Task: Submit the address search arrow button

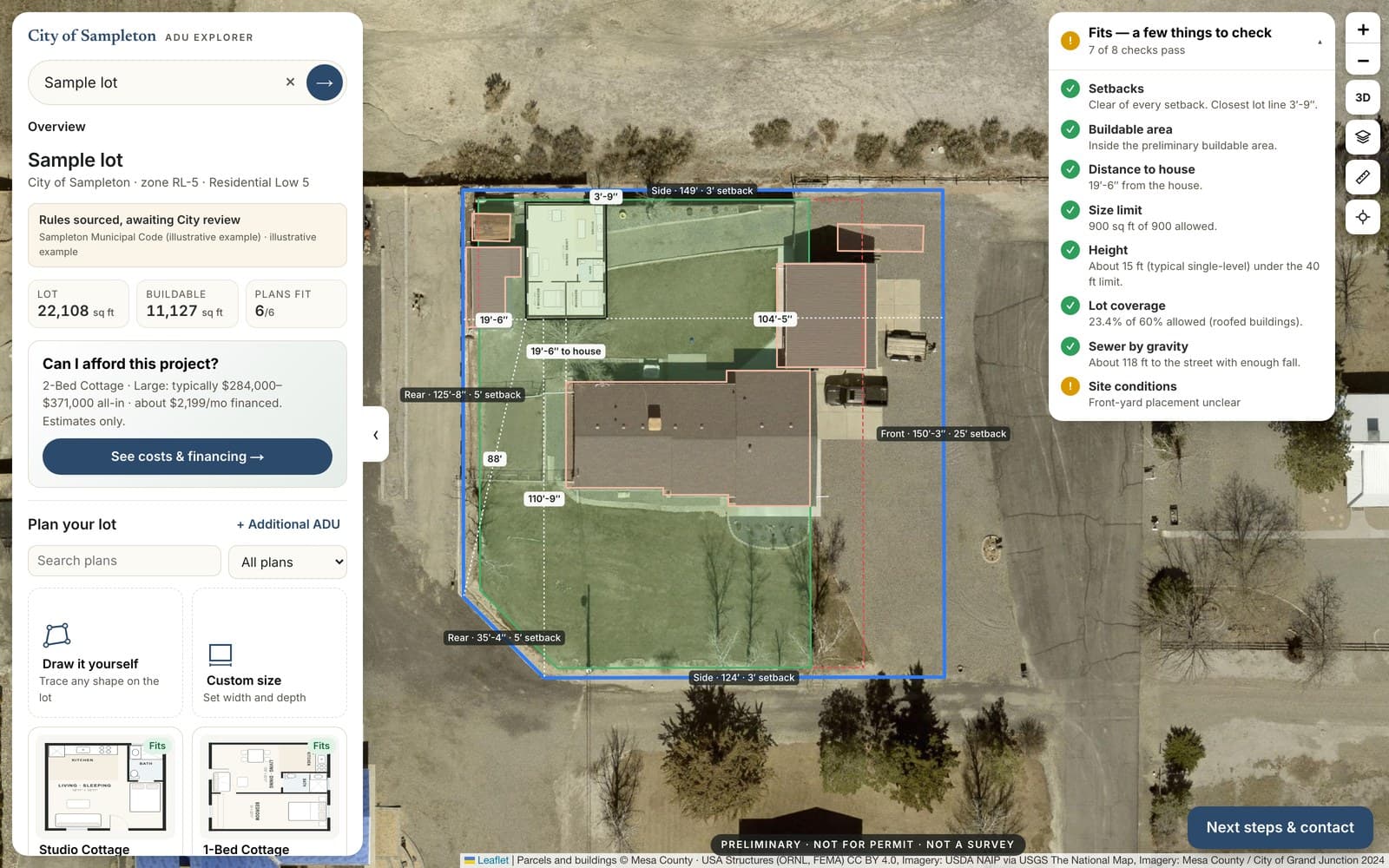Action: coord(325,82)
